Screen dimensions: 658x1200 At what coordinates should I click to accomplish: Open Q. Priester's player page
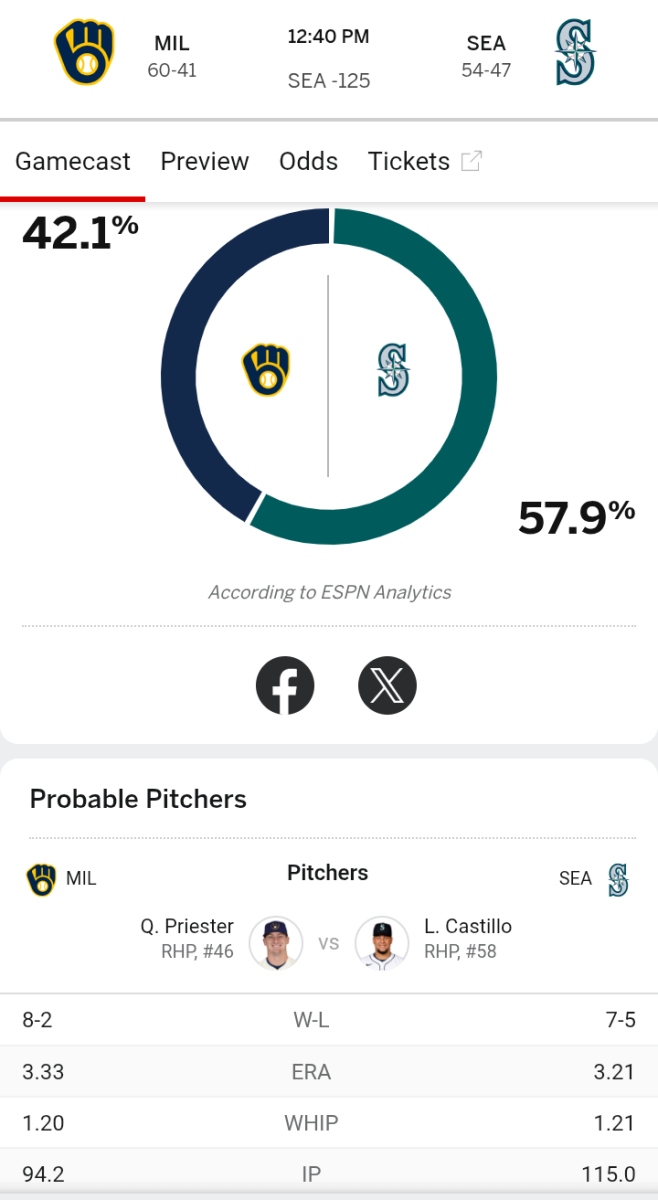pos(187,926)
